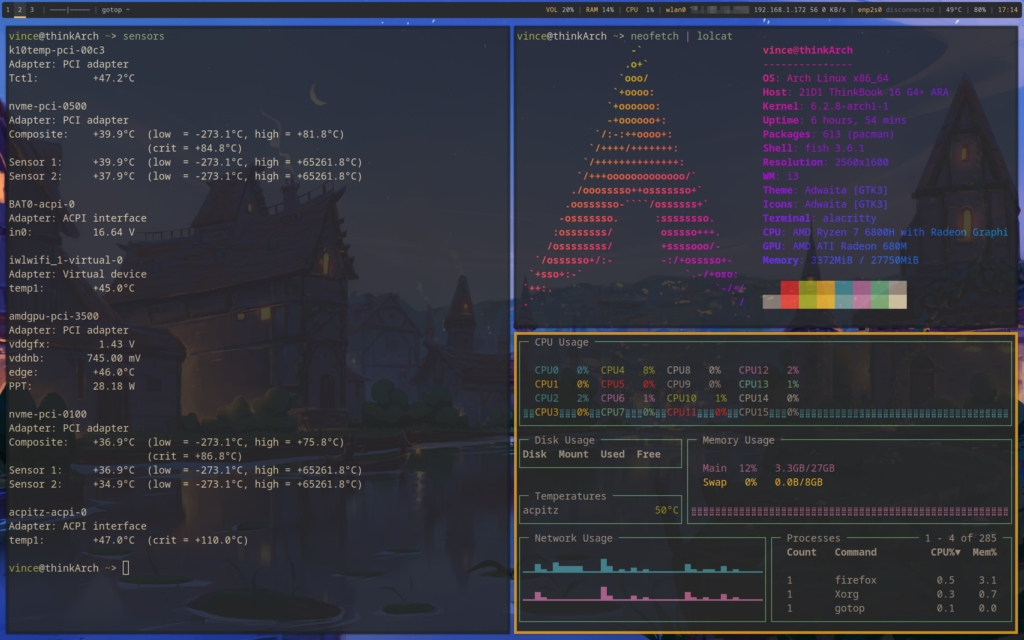
Task: Select the Xorg process row
Action: [846, 594]
